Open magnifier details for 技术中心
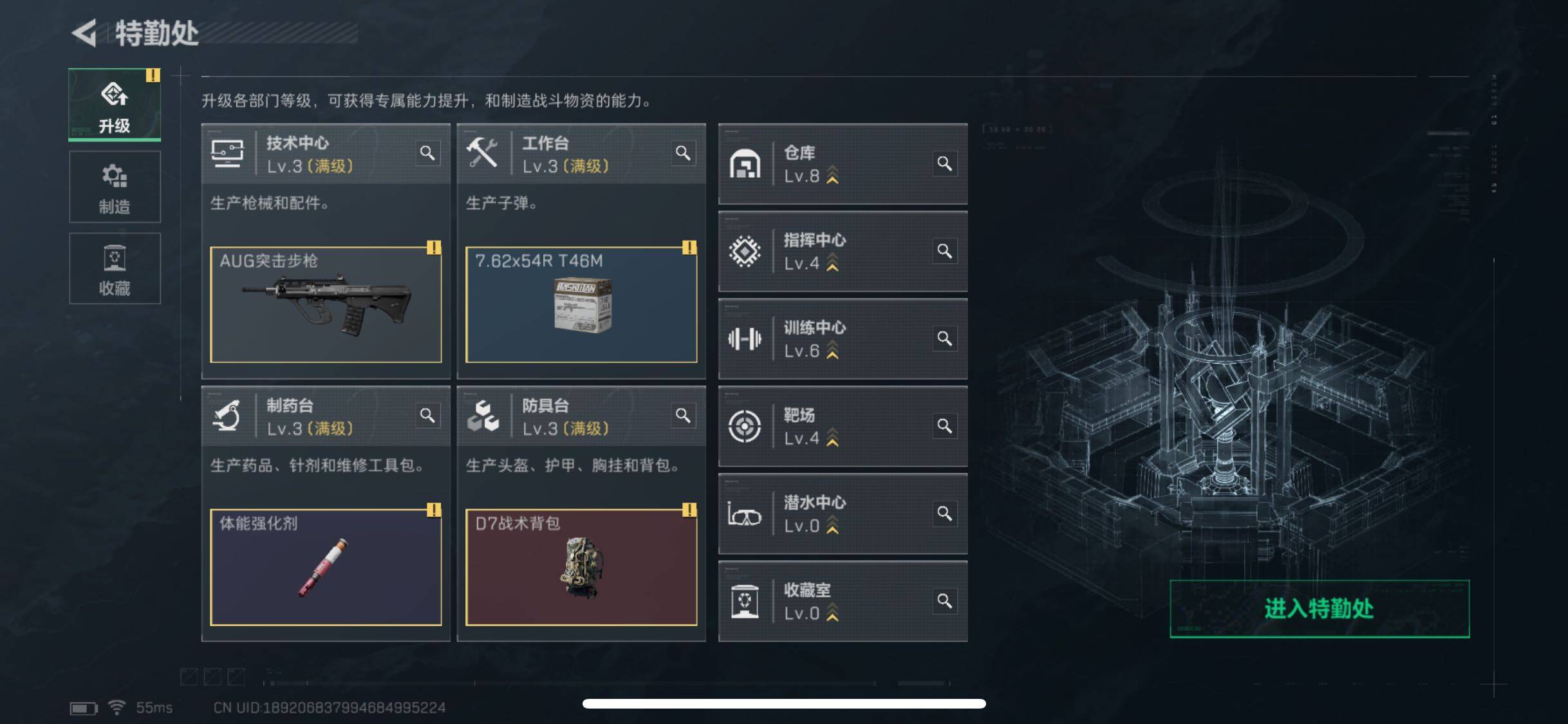 pyautogui.click(x=427, y=153)
